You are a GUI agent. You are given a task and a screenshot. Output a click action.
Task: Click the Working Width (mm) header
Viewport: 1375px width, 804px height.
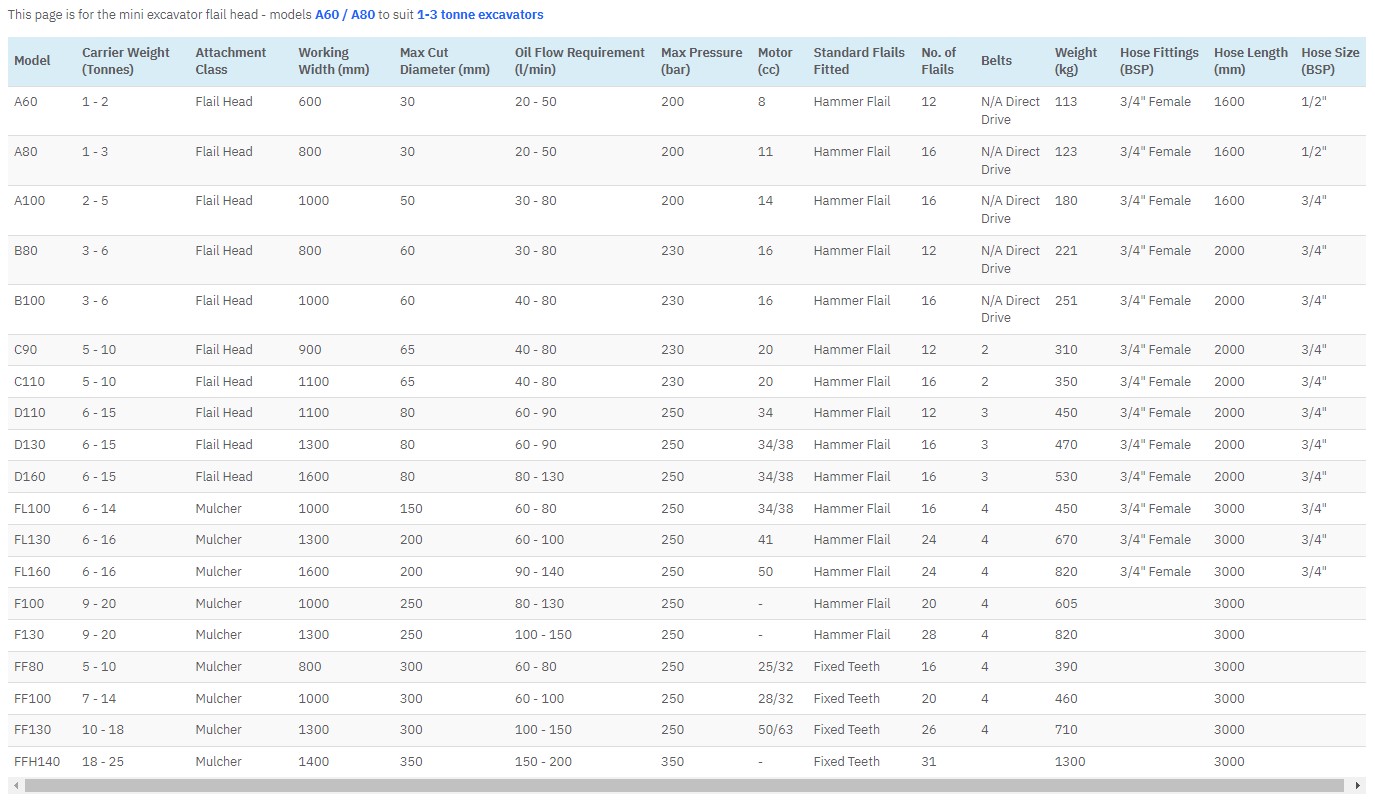point(334,61)
